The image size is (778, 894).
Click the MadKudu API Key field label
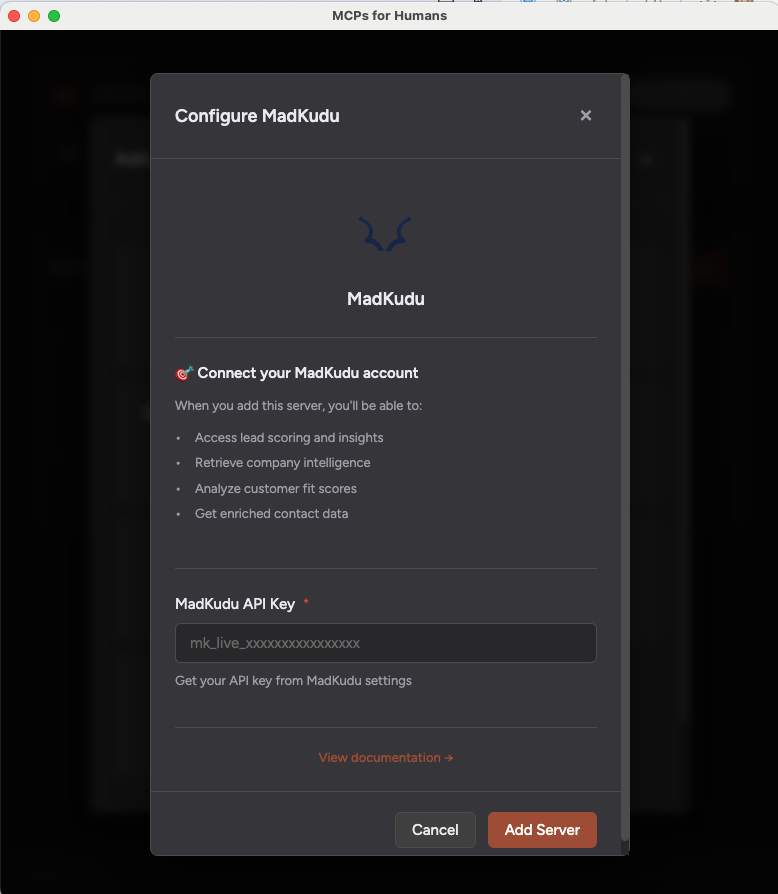tap(235, 604)
